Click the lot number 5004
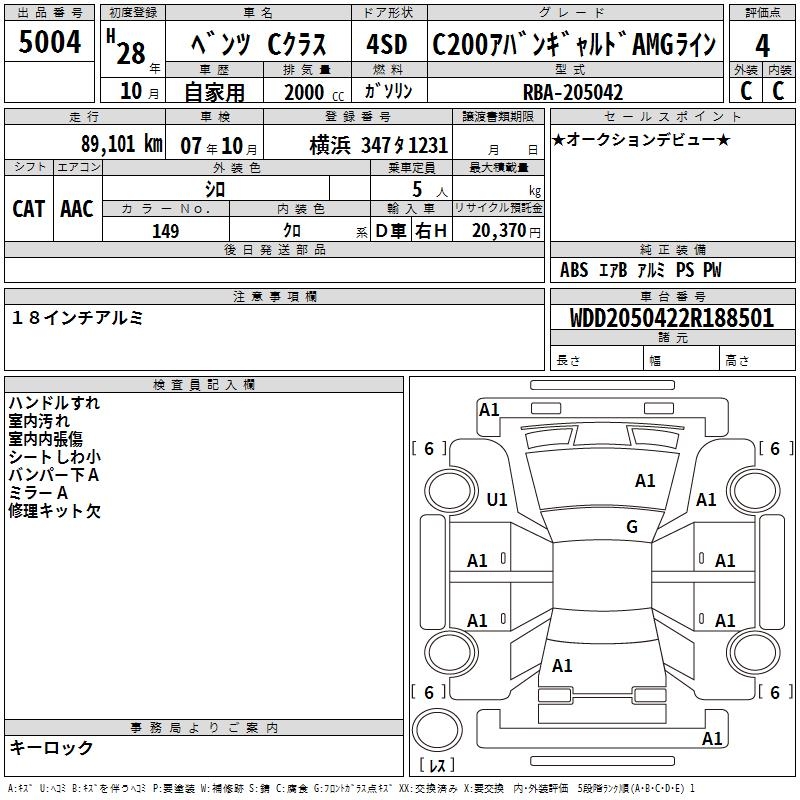 [x=49, y=42]
